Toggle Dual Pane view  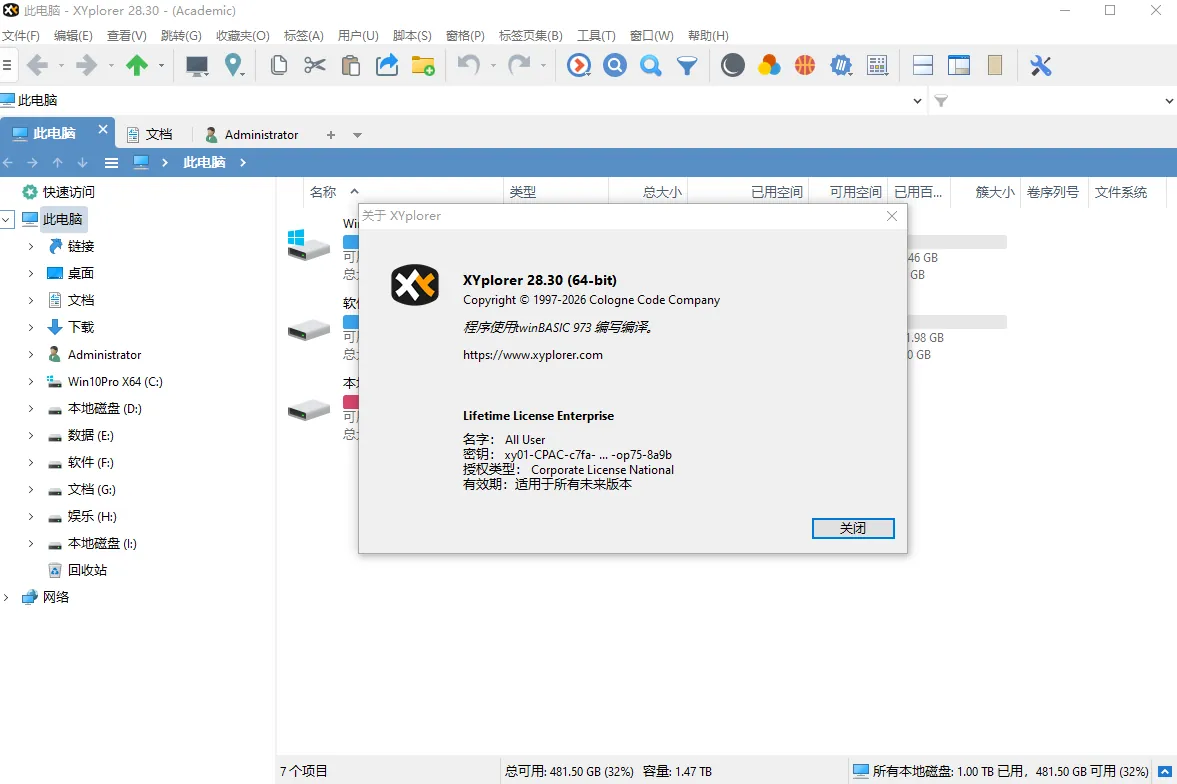tap(922, 65)
